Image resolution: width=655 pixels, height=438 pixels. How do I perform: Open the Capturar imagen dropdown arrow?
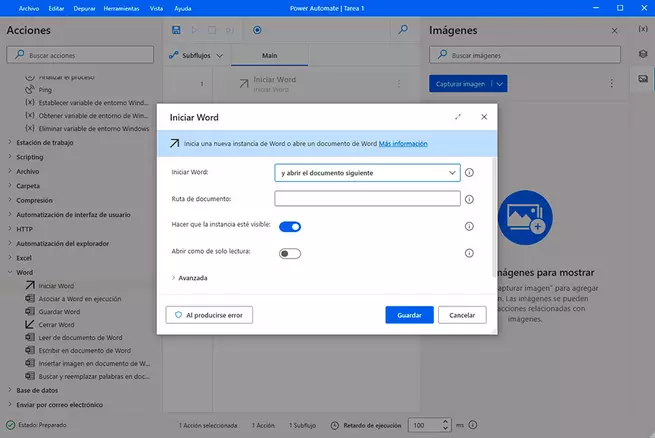pos(500,84)
